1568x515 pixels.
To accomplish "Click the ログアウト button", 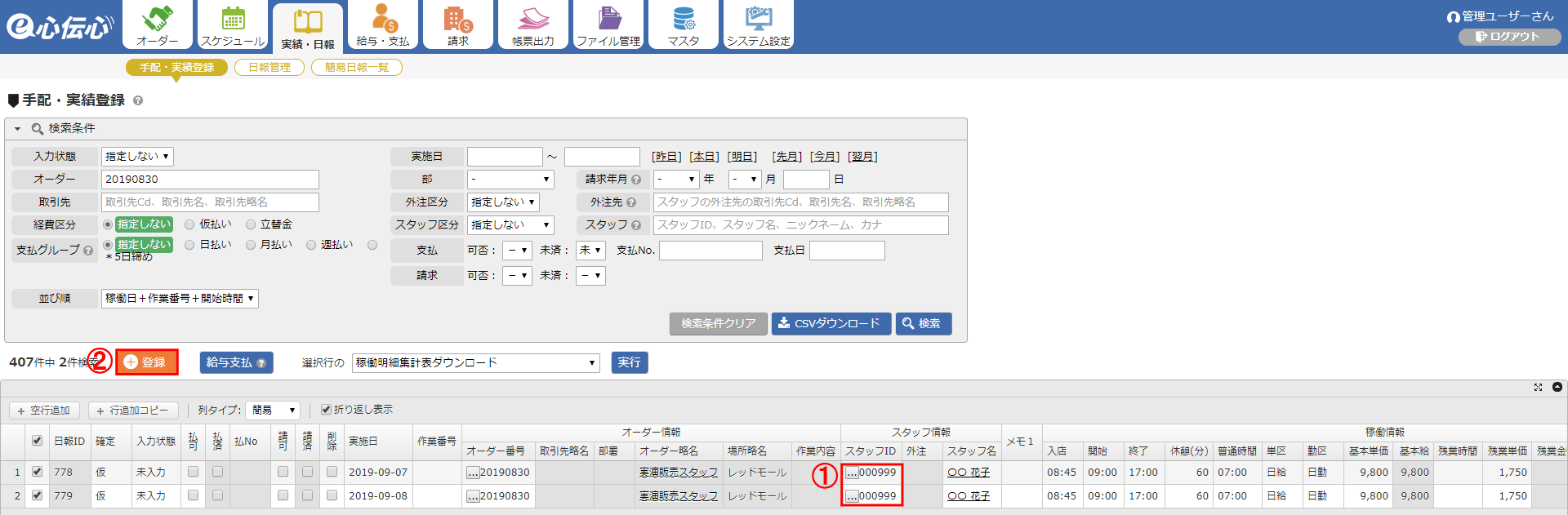I will click(1509, 37).
